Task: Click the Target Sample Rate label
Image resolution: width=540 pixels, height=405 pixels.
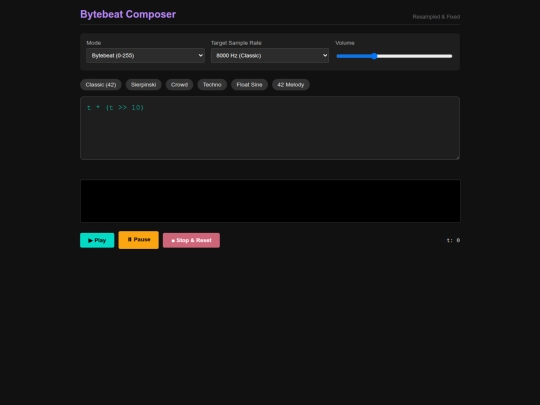Action: pyautogui.click(x=236, y=43)
